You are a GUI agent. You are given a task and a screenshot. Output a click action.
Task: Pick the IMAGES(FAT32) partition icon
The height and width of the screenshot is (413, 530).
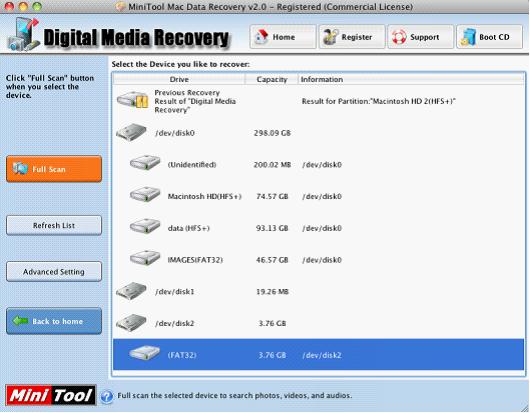pos(145,259)
